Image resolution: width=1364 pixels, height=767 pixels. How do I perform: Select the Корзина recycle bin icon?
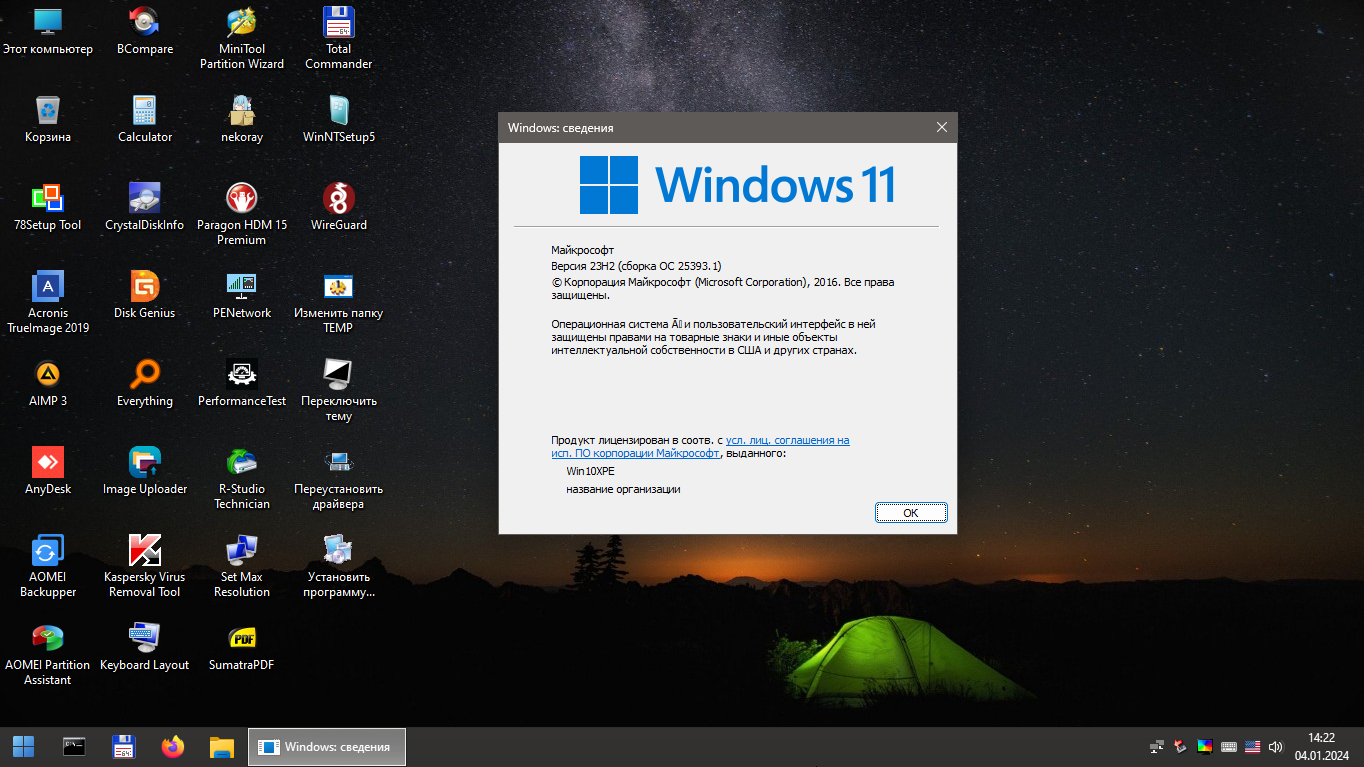pyautogui.click(x=47, y=120)
